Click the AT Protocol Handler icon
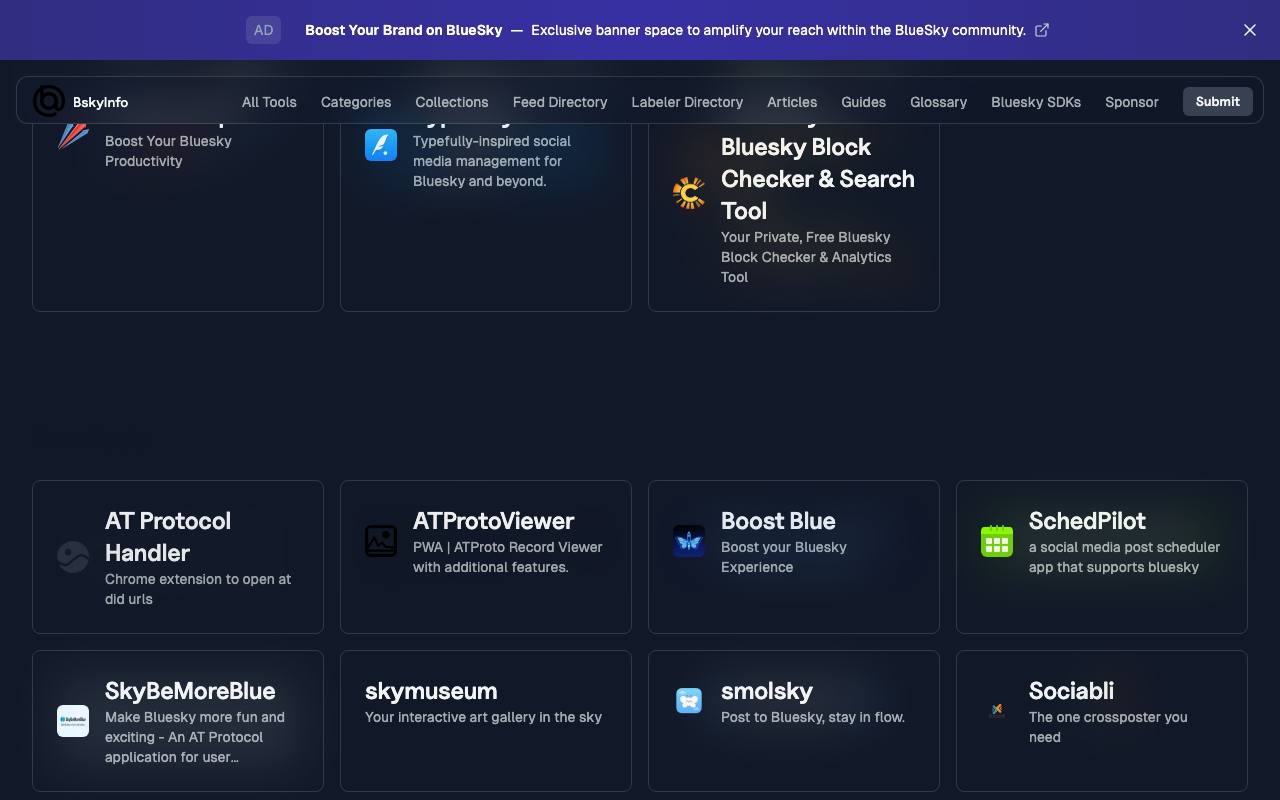The height and width of the screenshot is (800, 1280). (73, 557)
